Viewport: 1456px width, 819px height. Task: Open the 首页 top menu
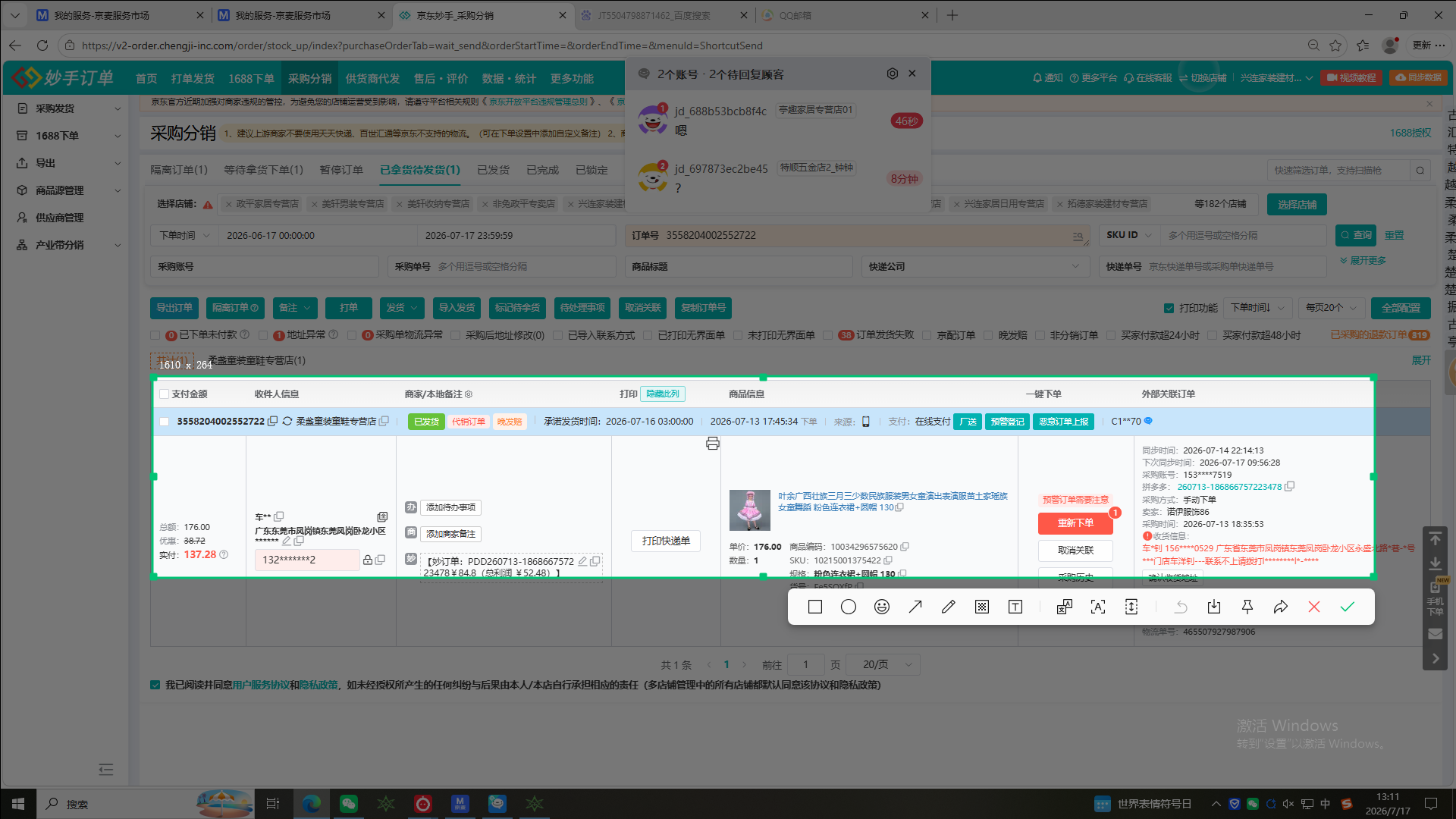point(146,79)
